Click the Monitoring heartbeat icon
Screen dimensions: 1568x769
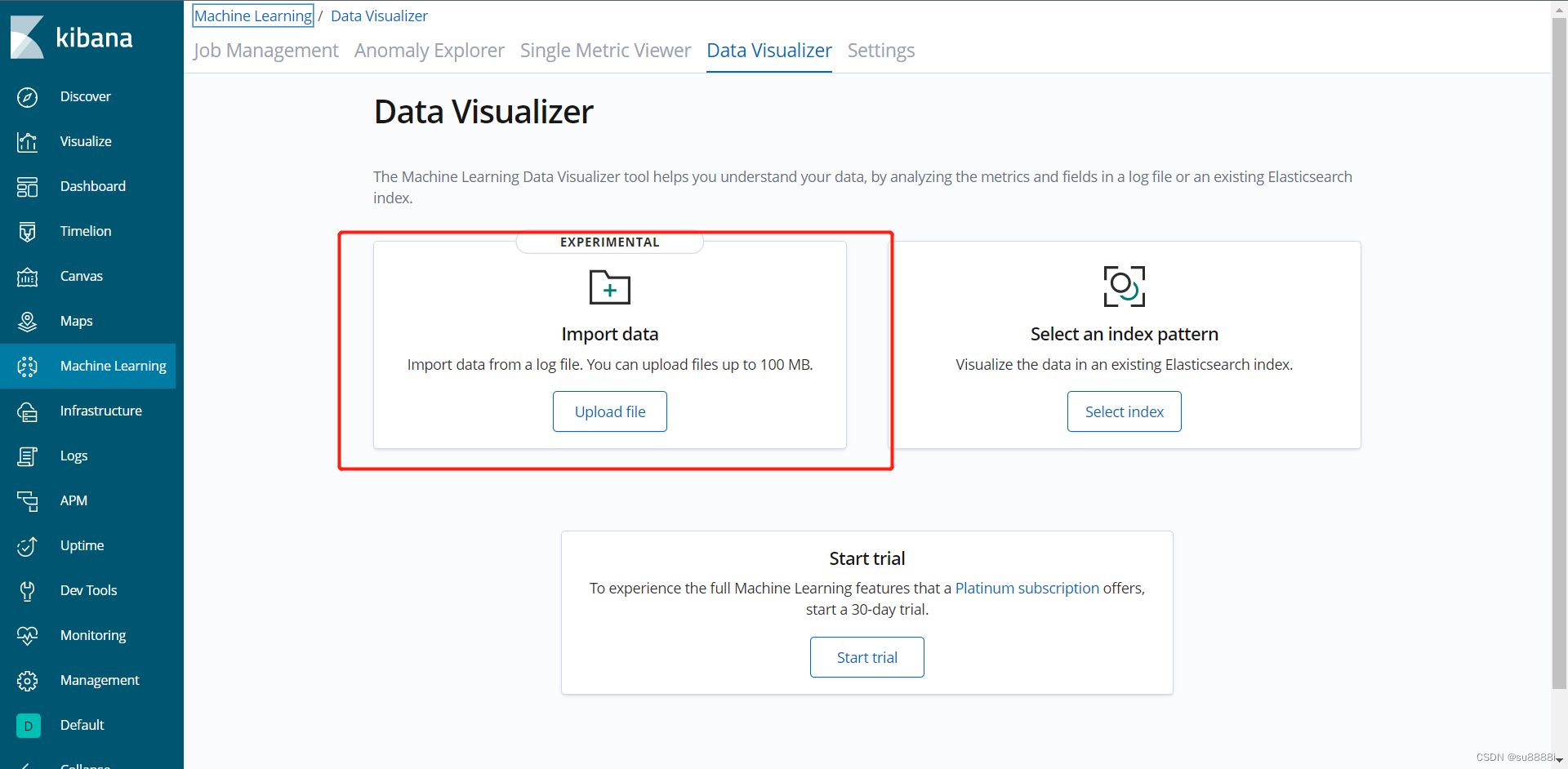point(27,636)
